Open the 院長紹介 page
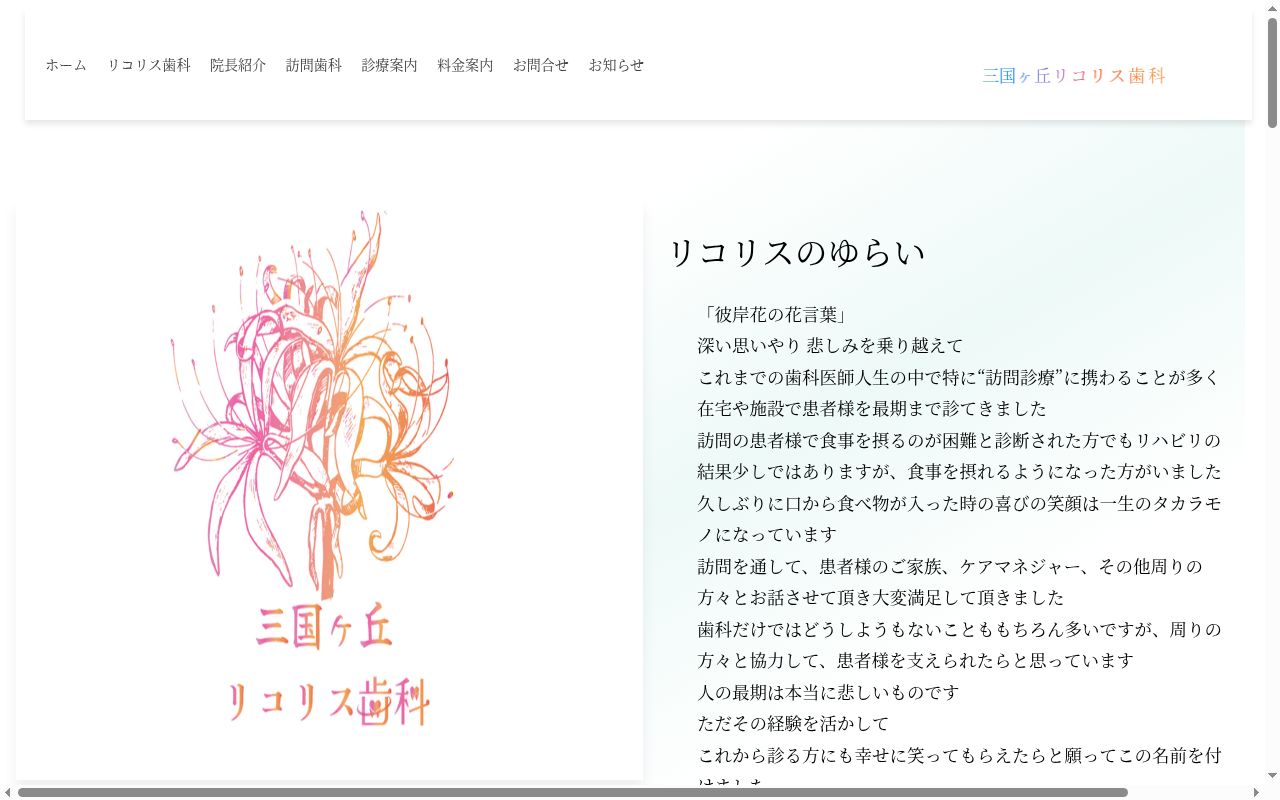1280x800 pixels. click(238, 65)
